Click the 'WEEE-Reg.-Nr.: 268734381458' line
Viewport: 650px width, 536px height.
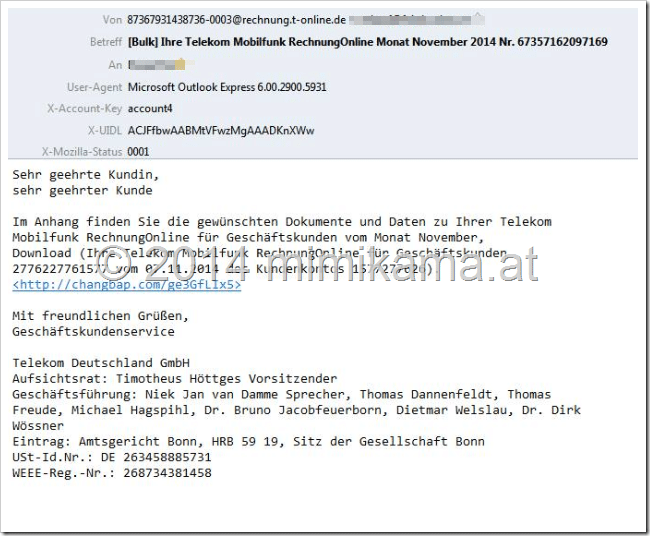(112, 473)
